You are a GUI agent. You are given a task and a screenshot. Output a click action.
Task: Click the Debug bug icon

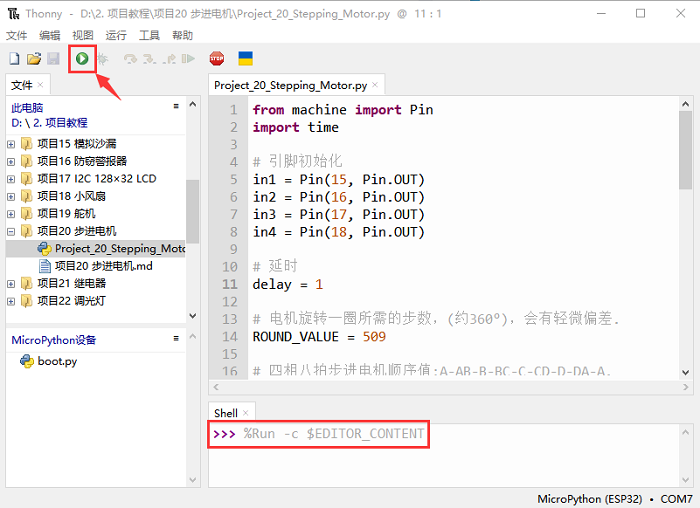pyautogui.click(x=103, y=59)
